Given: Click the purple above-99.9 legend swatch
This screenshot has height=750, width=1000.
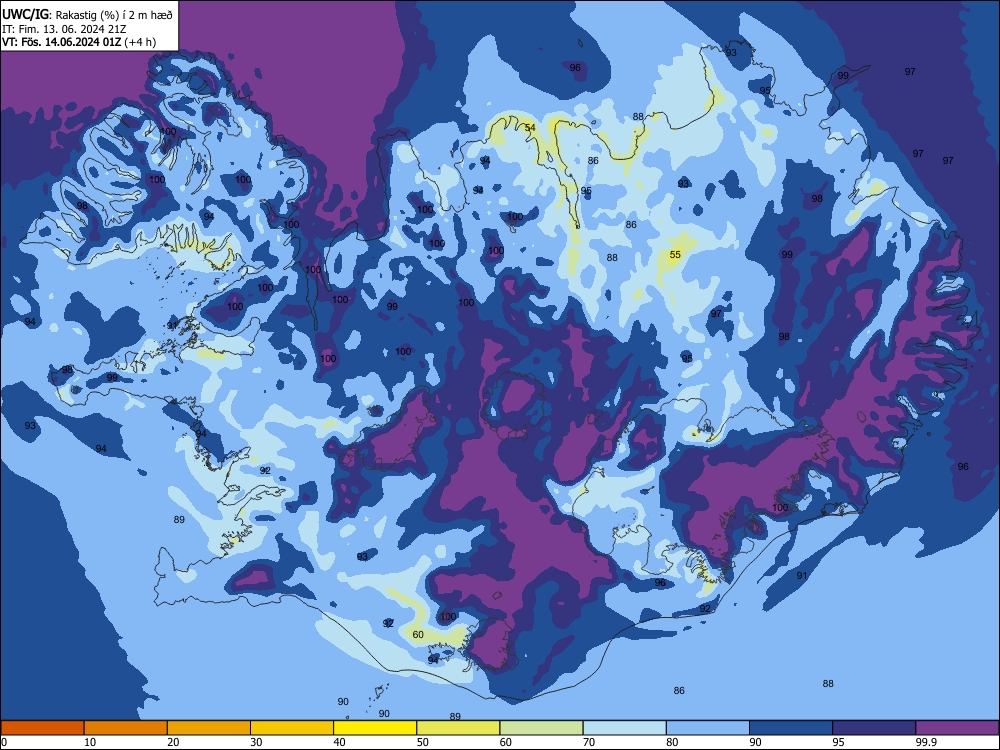Looking at the screenshot, I should [957, 728].
